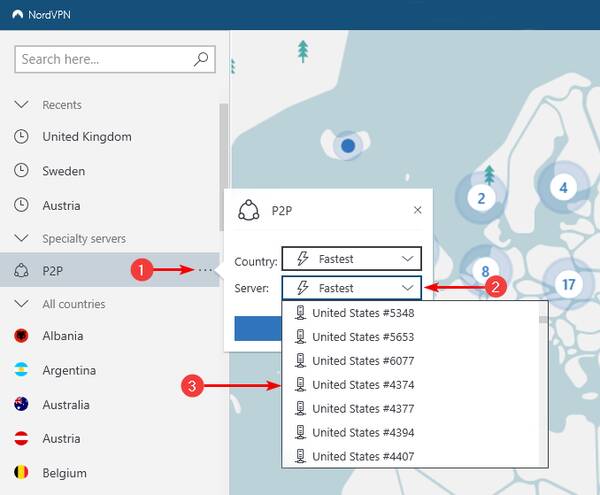
Task: Close the P2P popup panel
Action: [417, 210]
